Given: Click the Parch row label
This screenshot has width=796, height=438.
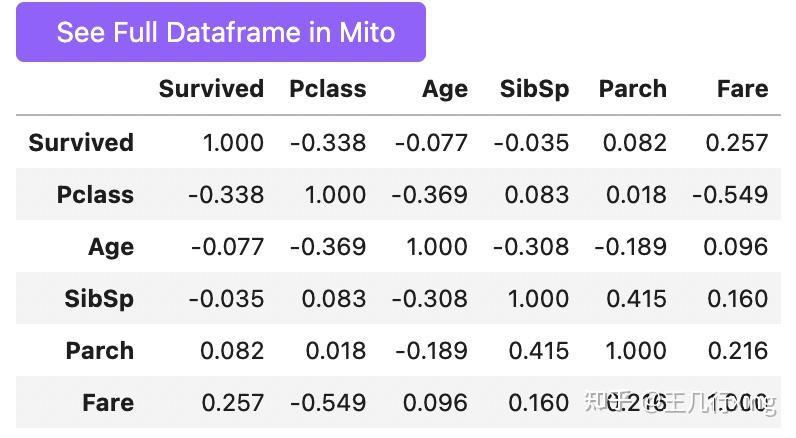Looking at the screenshot, I should tap(99, 351).
